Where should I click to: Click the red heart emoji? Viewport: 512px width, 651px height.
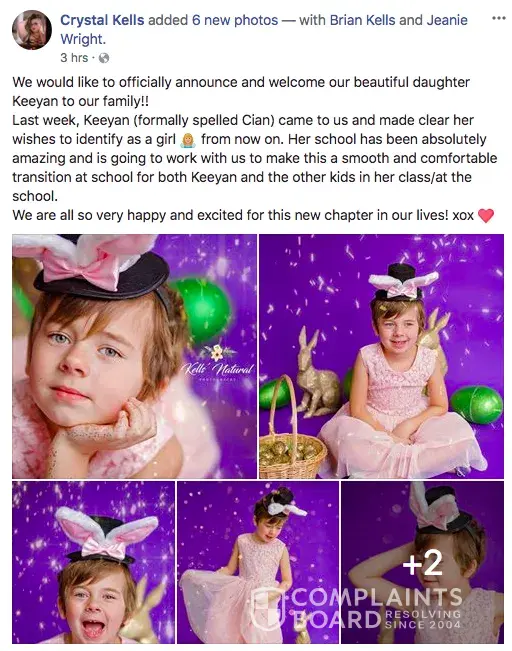(x=486, y=215)
